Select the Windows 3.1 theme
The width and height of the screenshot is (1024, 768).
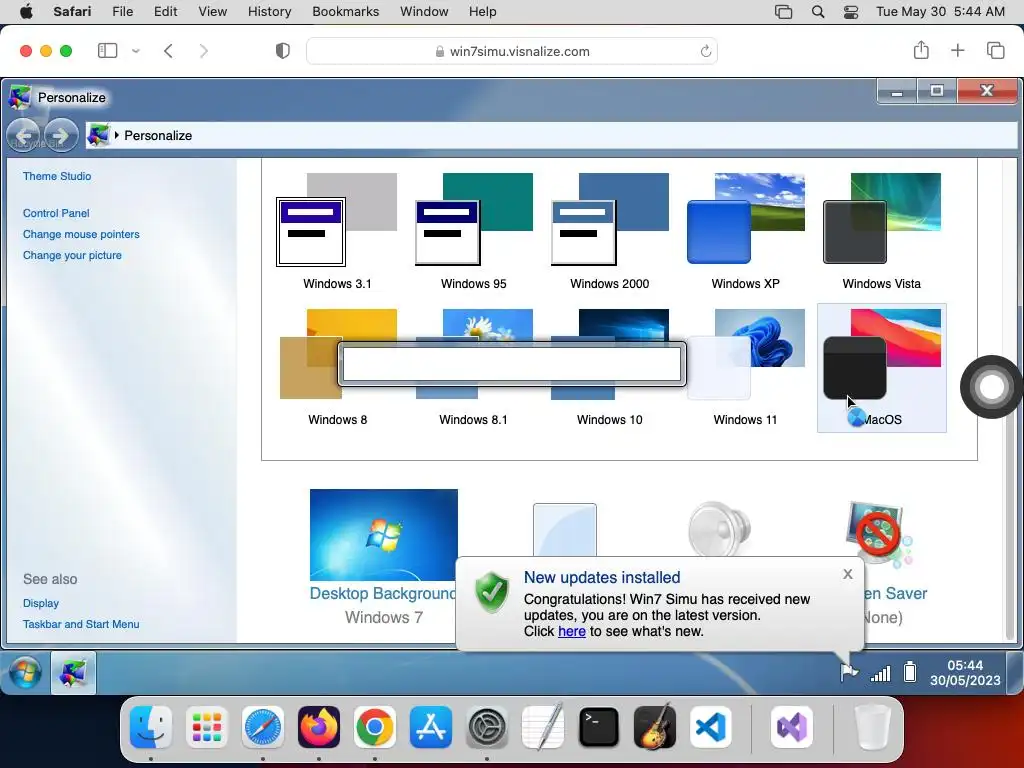point(337,231)
